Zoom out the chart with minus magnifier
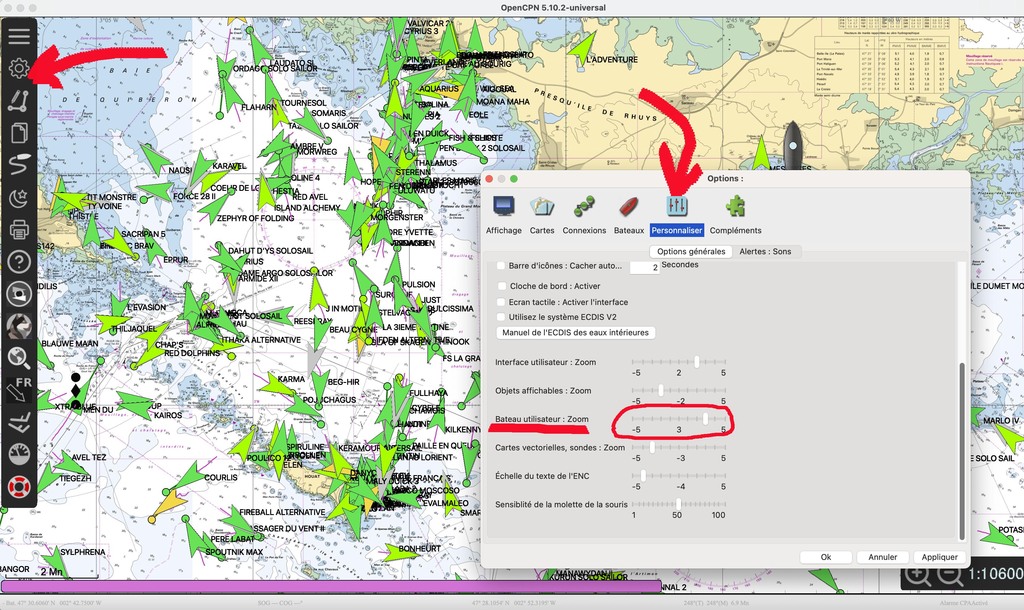 [950, 575]
